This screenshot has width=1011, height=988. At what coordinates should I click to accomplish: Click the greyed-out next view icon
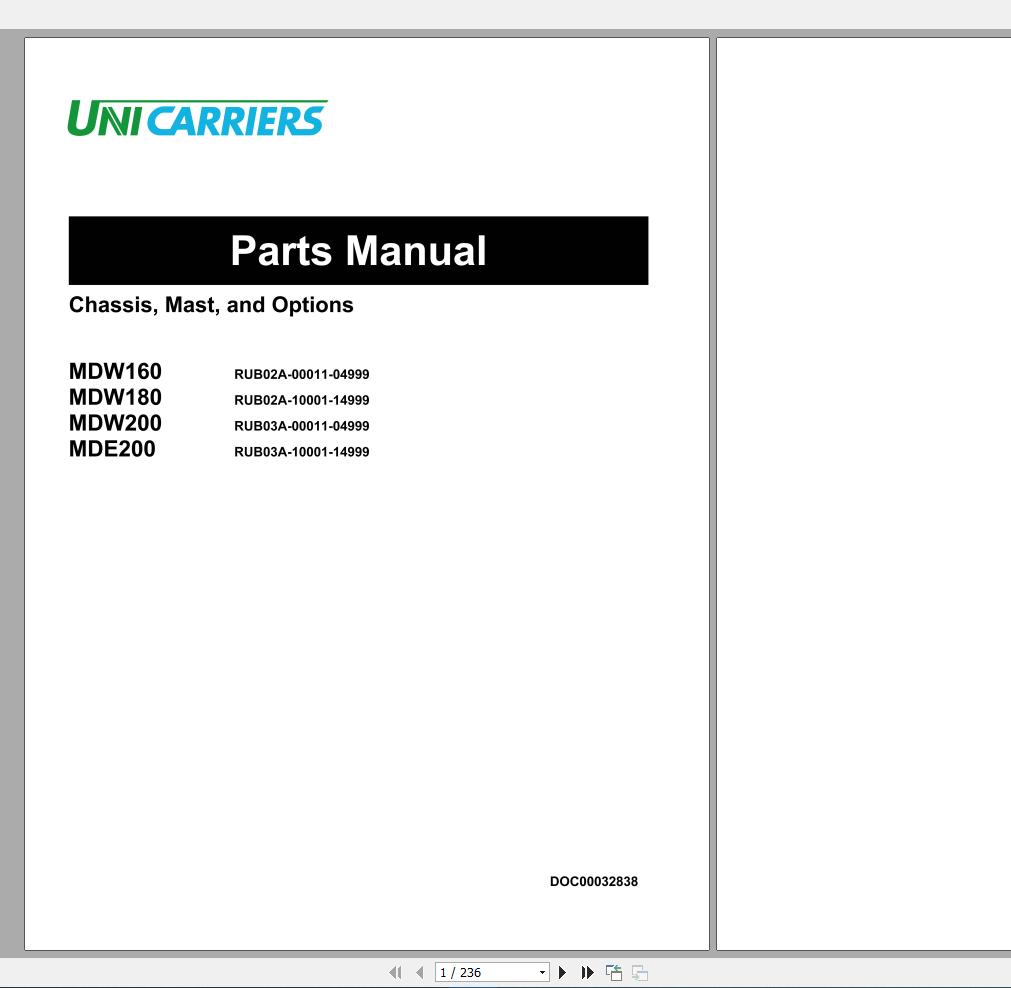point(640,972)
